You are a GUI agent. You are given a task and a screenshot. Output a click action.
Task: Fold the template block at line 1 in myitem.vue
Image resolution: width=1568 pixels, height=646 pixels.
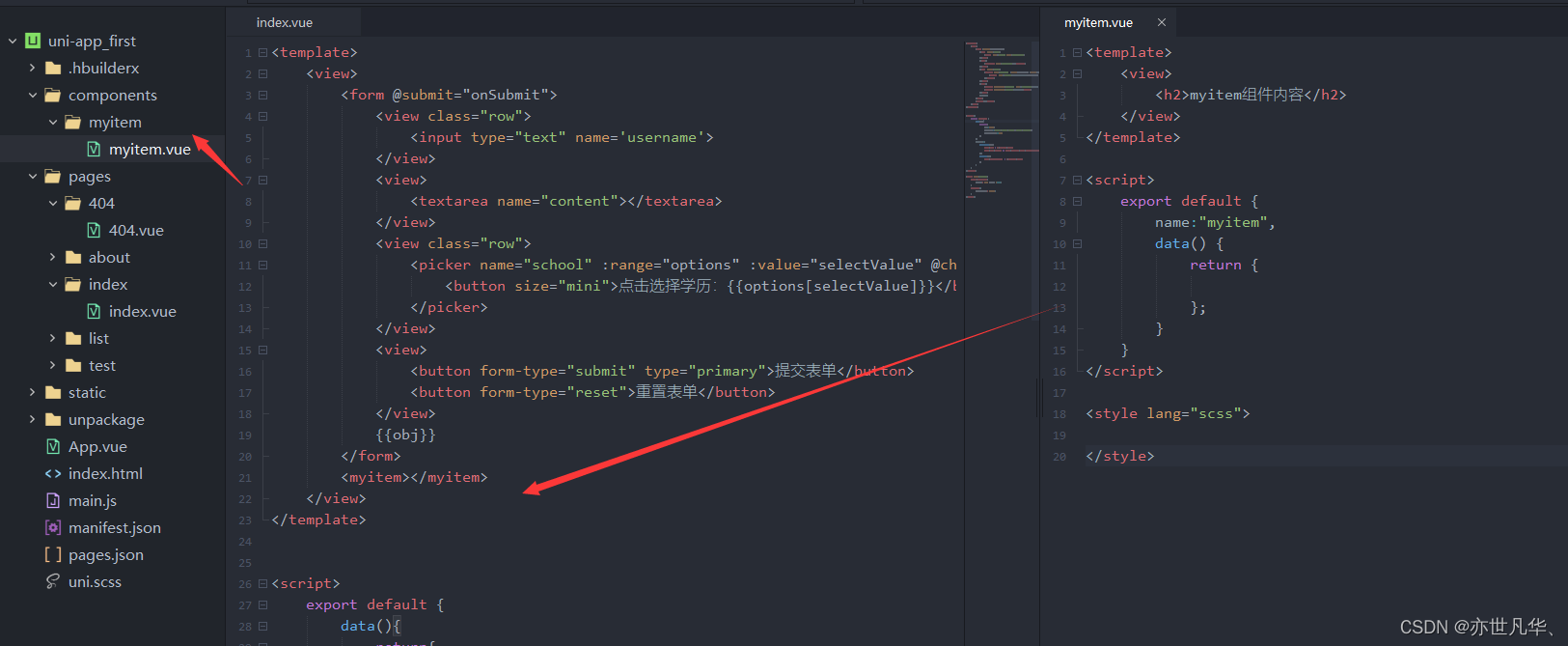click(x=1077, y=53)
